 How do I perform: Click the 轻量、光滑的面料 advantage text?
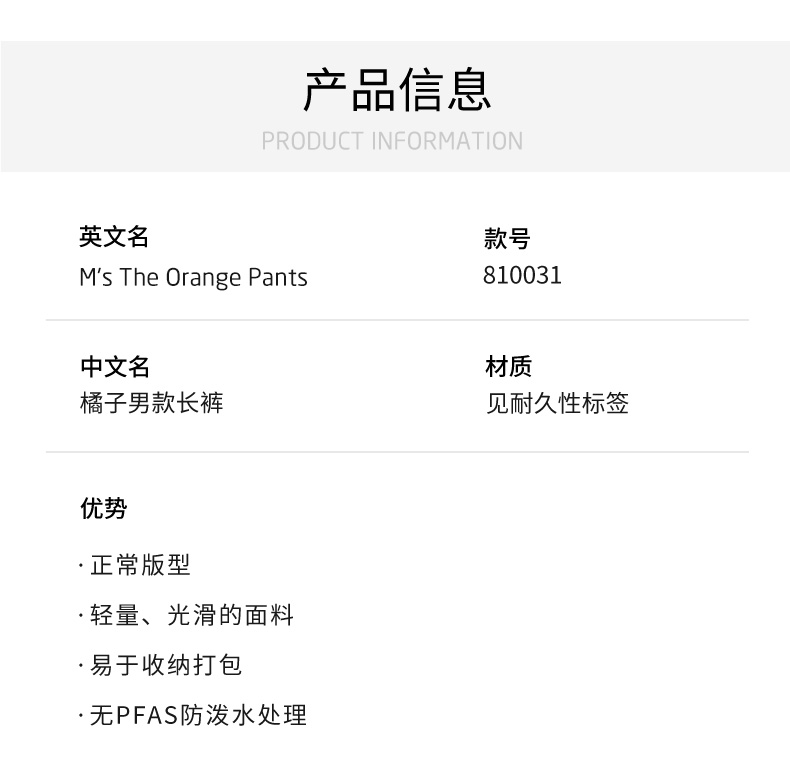coord(192,615)
